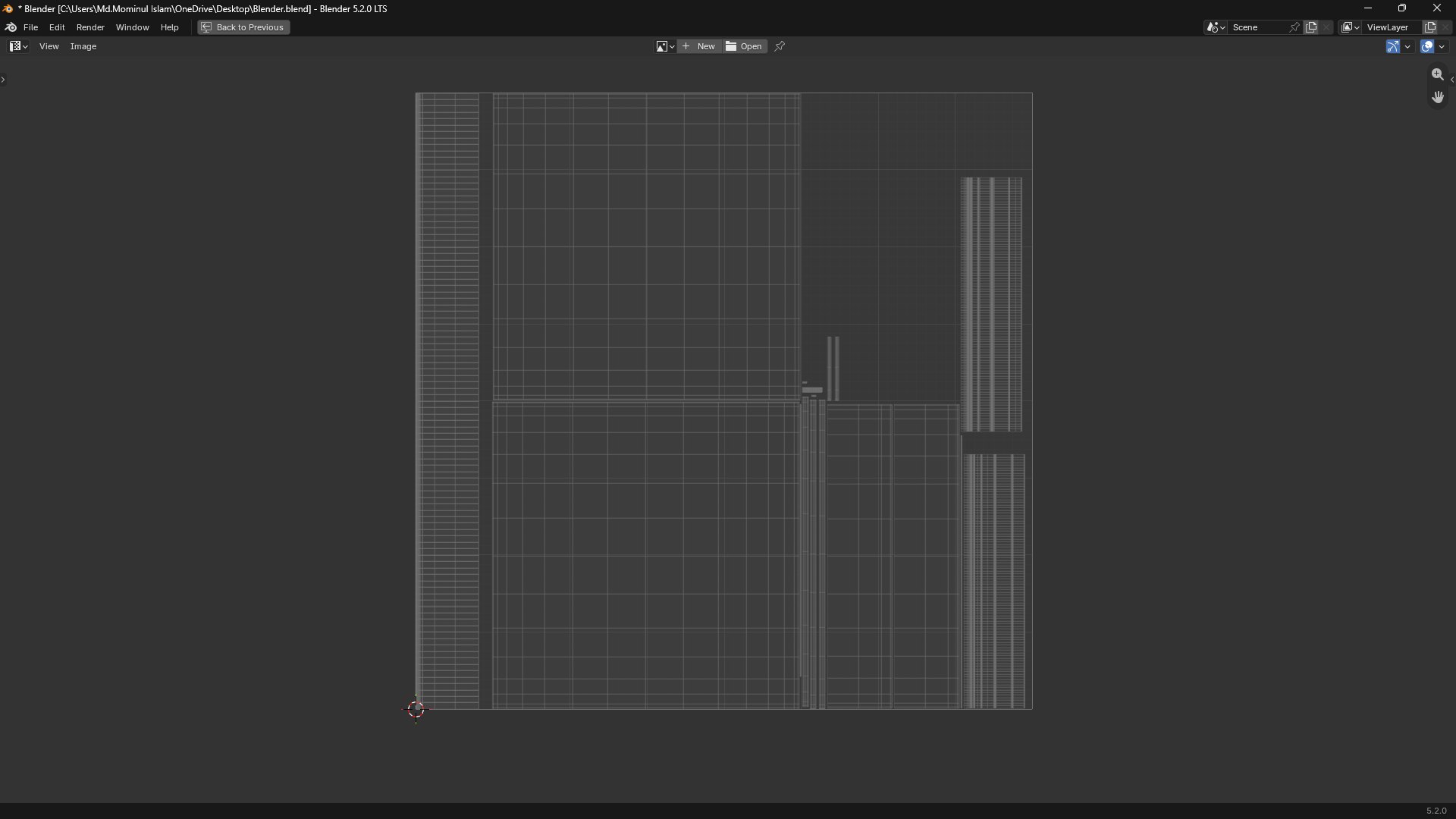Click Open to load an image
1456x819 pixels.
pos(745,46)
